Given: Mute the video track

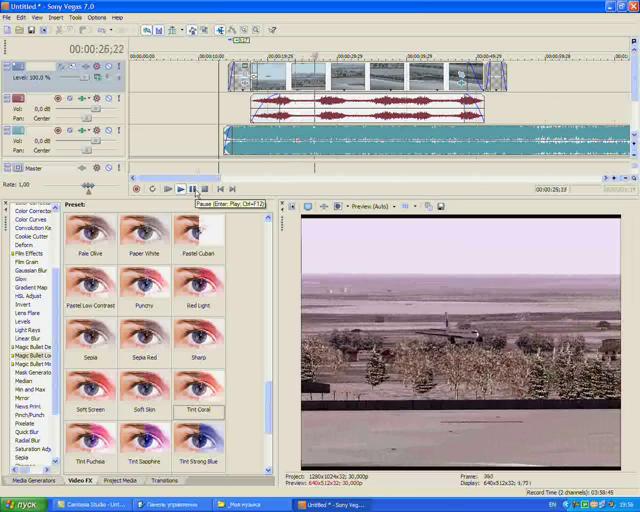Looking at the screenshot, I should click(x=109, y=66).
